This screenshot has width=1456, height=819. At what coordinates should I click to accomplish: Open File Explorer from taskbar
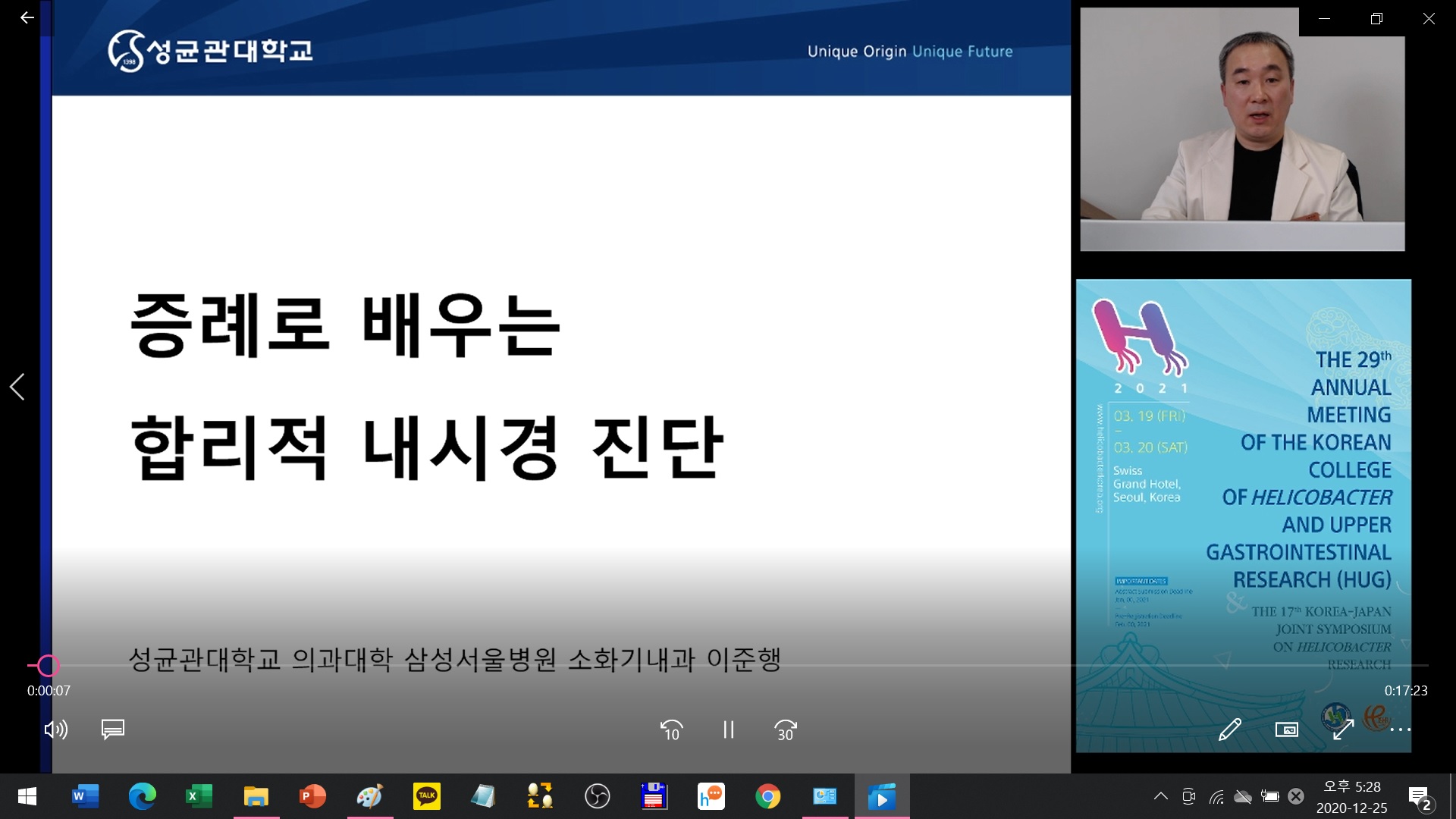point(256,796)
